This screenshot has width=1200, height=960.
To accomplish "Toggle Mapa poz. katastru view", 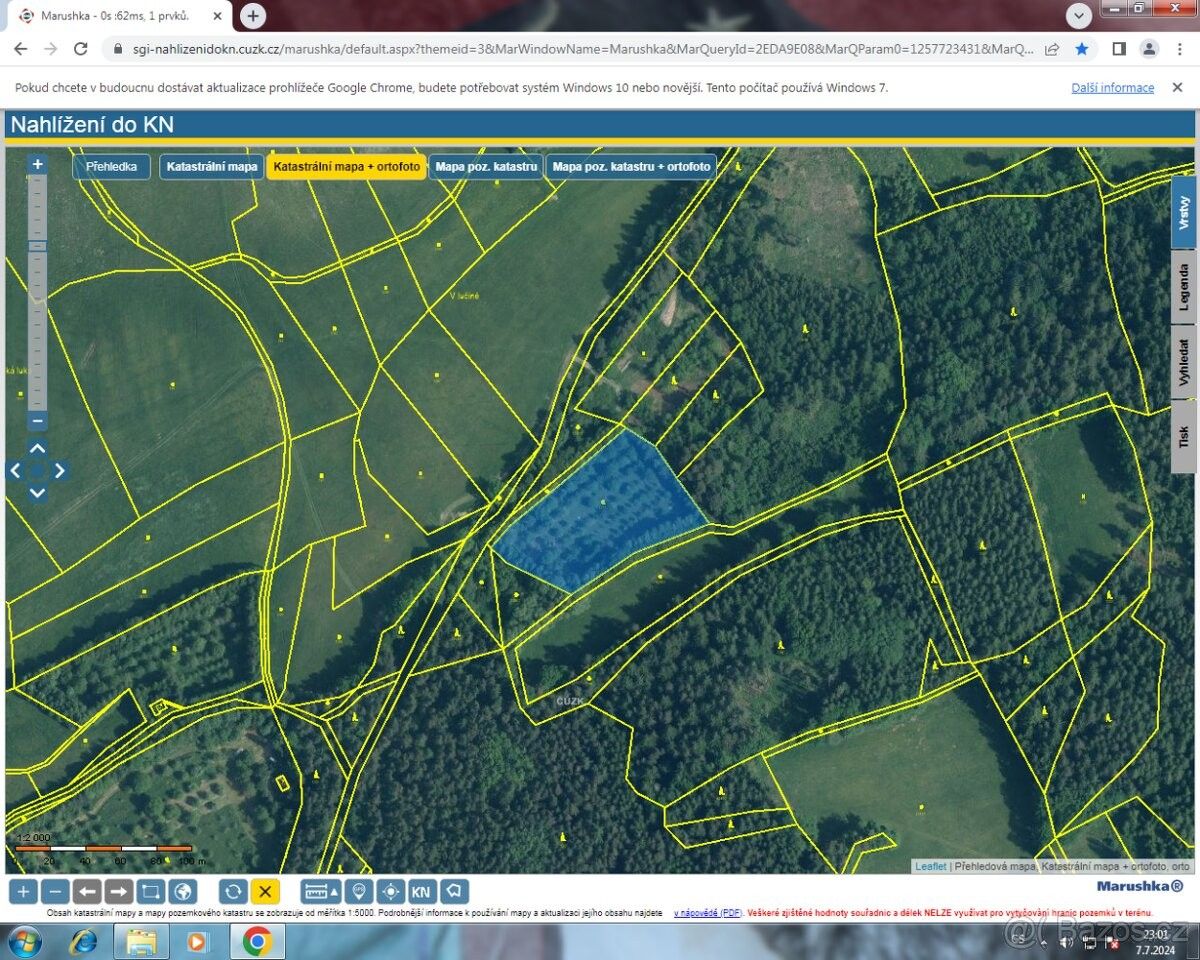I will (486, 167).
